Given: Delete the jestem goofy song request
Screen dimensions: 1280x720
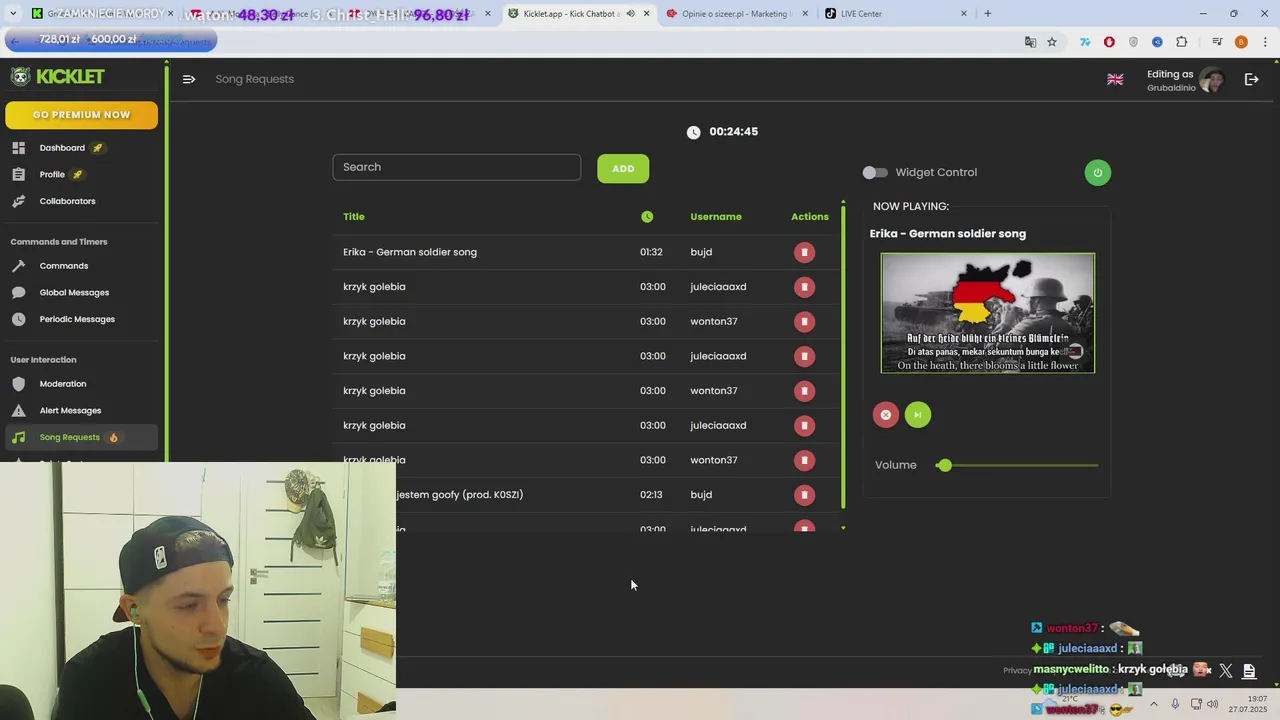Looking at the screenshot, I should (x=804, y=495).
